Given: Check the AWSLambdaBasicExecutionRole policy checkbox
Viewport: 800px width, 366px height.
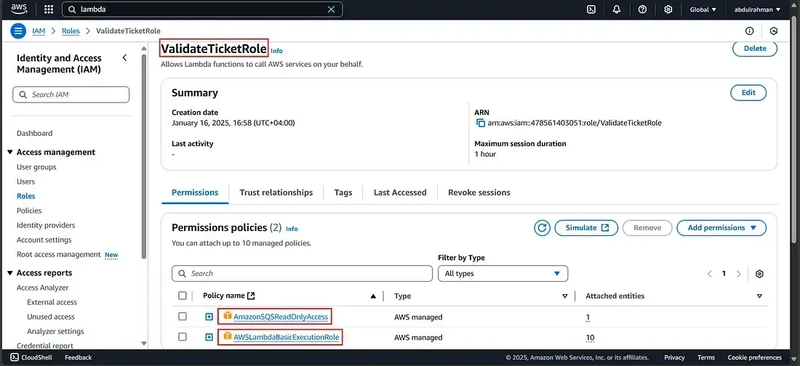Looking at the screenshot, I should pyautogui.click(x=182, y=337).
